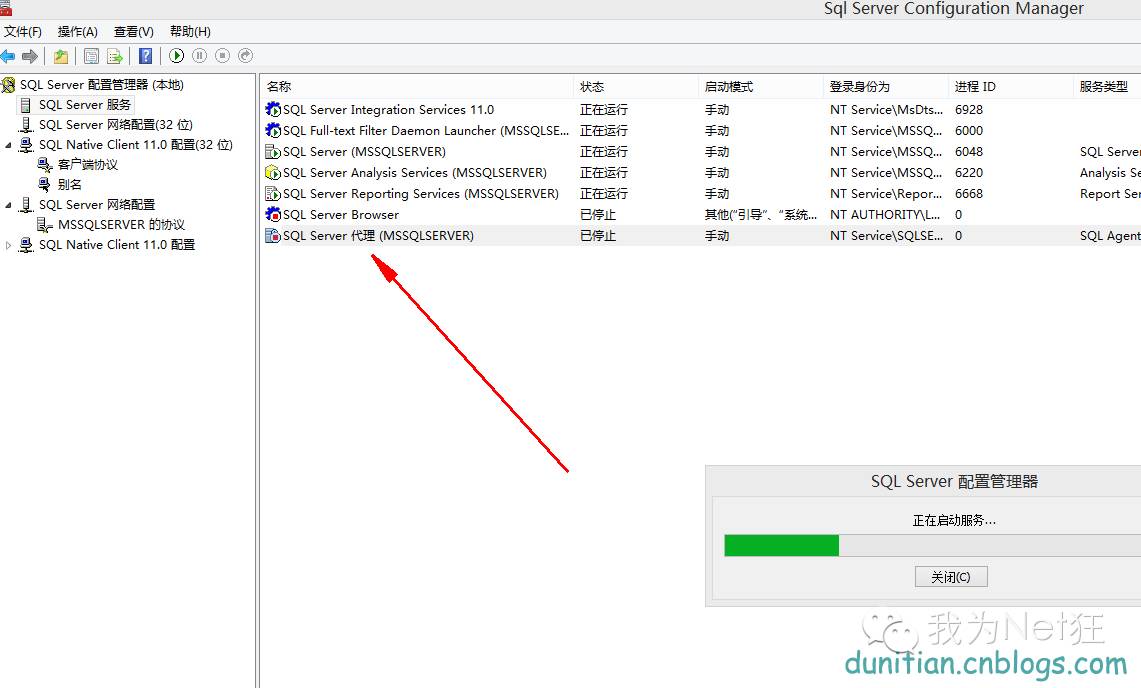Image resolution: width=1141 pixels, height=688 pixels.
Task: Open the 操作(A) menu
Action: coord(78,31)
